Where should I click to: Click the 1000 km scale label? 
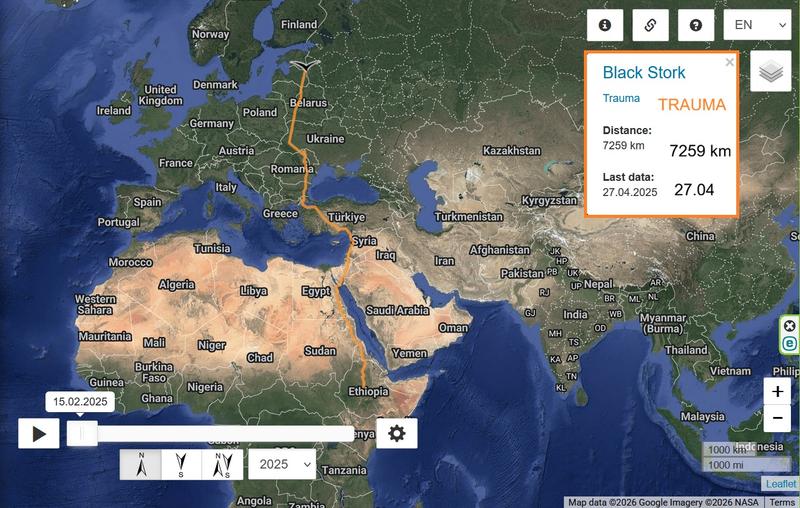pos(727,449)
